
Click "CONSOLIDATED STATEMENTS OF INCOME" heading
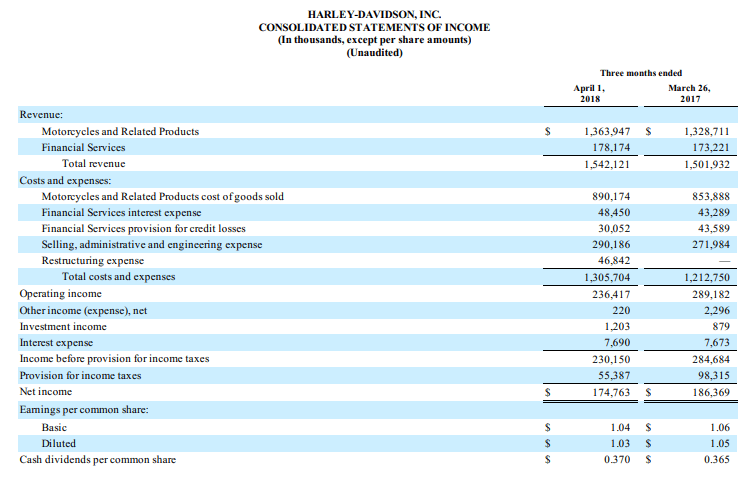pos(374,27)
